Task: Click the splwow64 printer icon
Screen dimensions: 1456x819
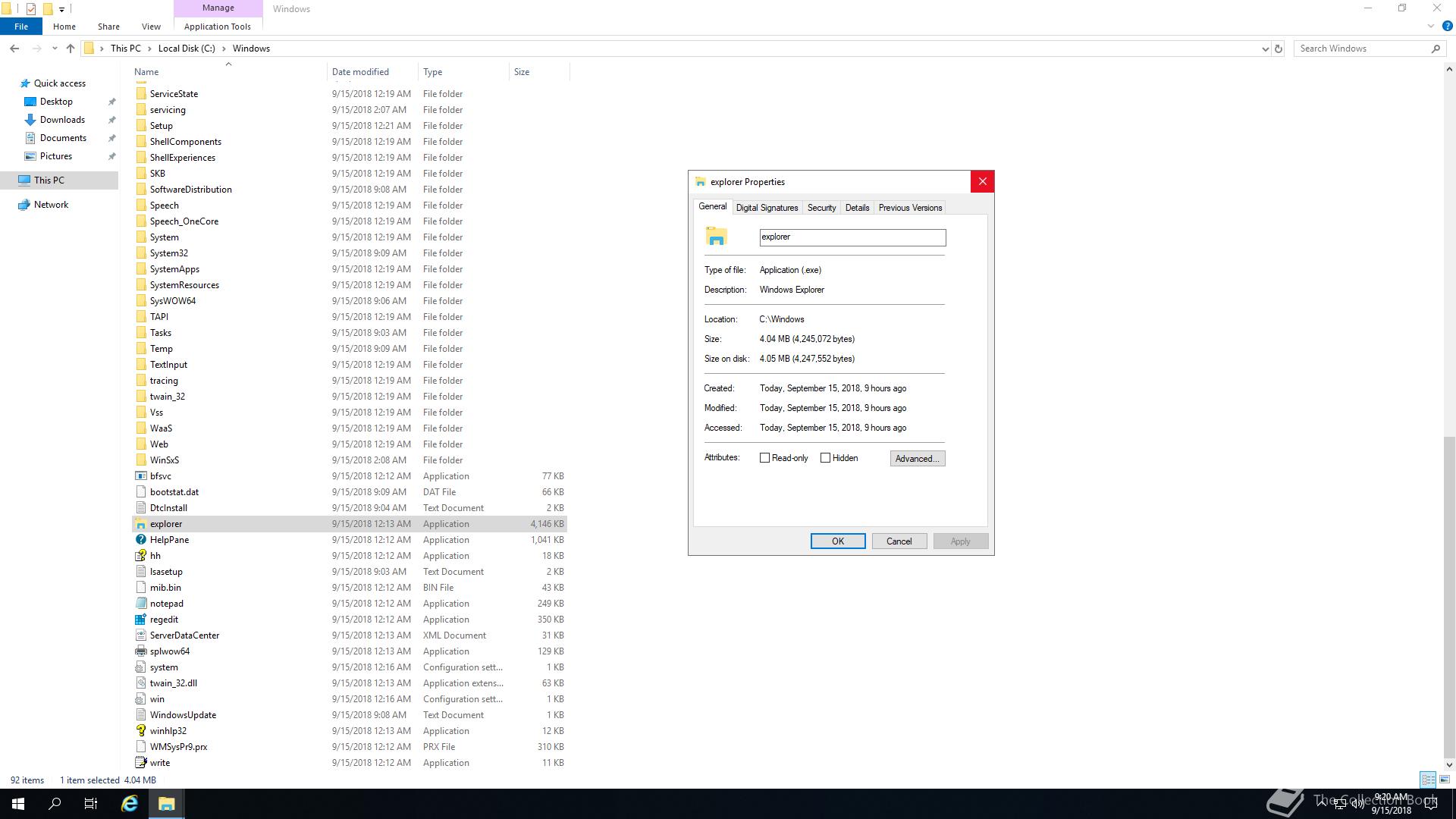Action: click(x=140, y=651)
